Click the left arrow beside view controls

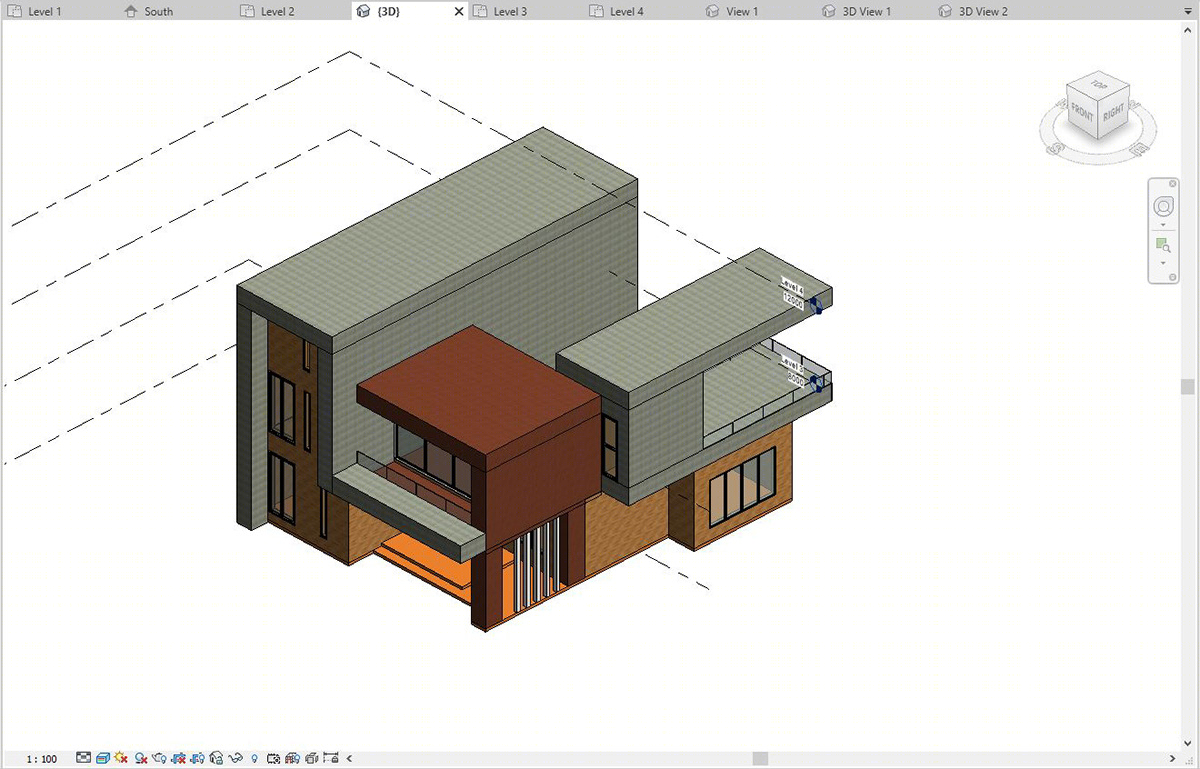[x=349, y=758]
